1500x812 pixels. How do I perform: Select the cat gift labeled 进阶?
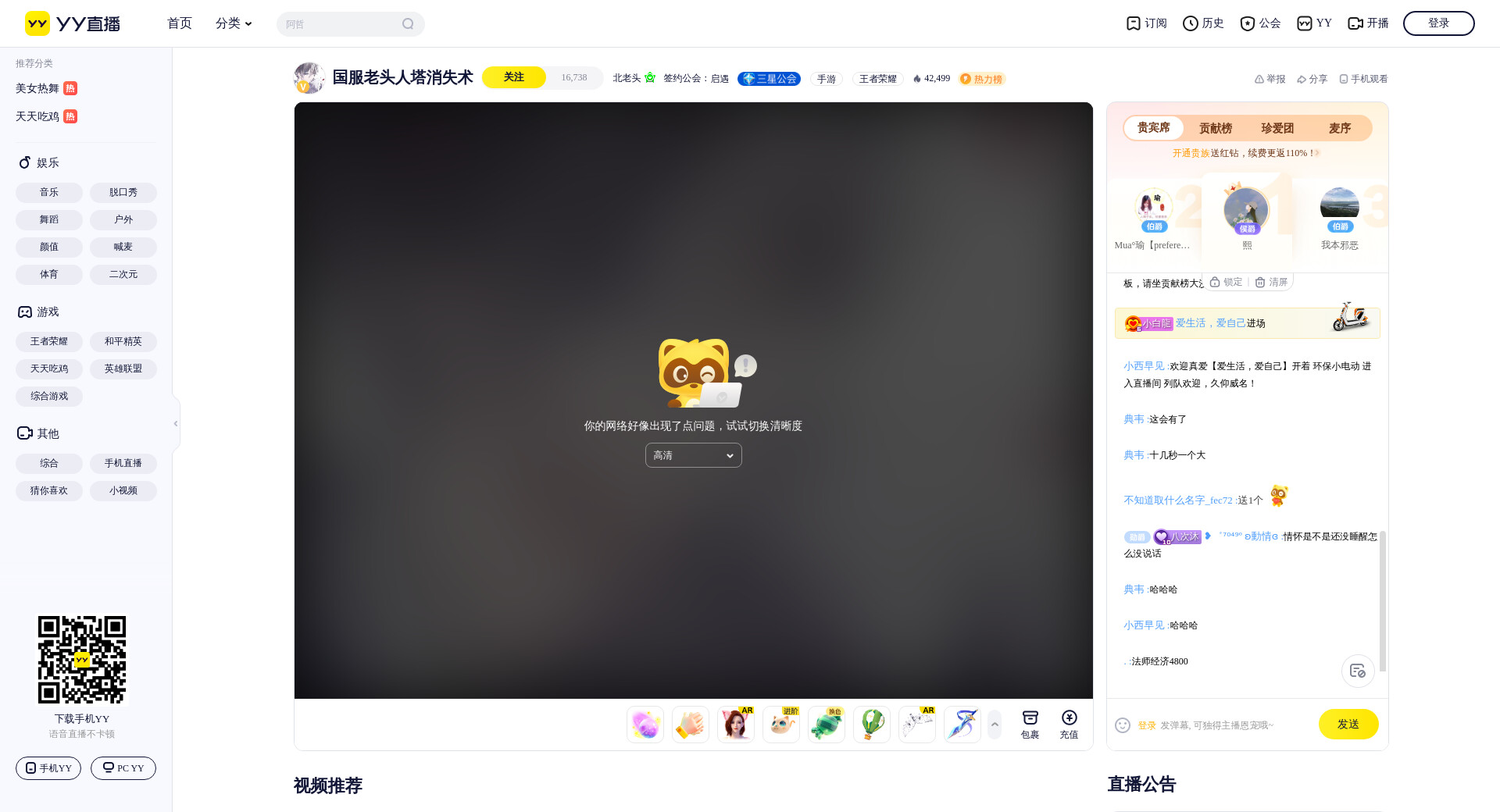pyautogui.click(x=781, y=725)
